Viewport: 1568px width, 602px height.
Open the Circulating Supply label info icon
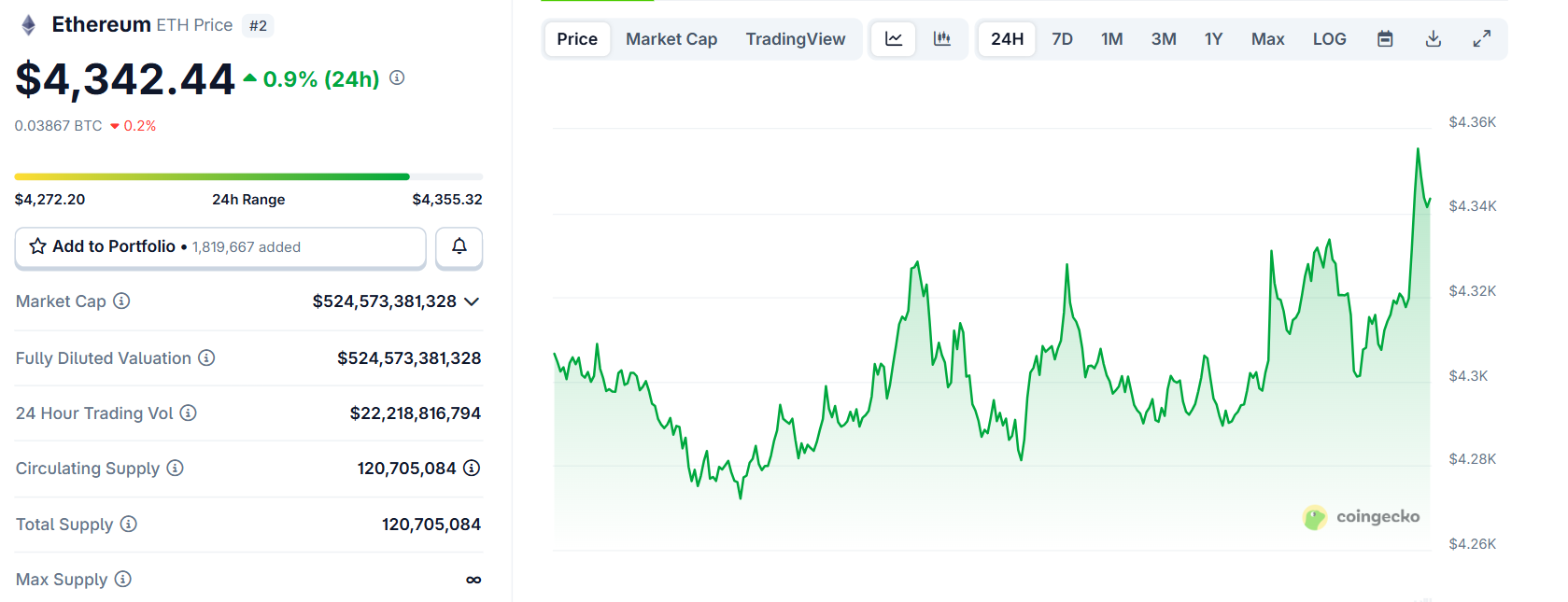pyautogui.click(x=175, y=468)
